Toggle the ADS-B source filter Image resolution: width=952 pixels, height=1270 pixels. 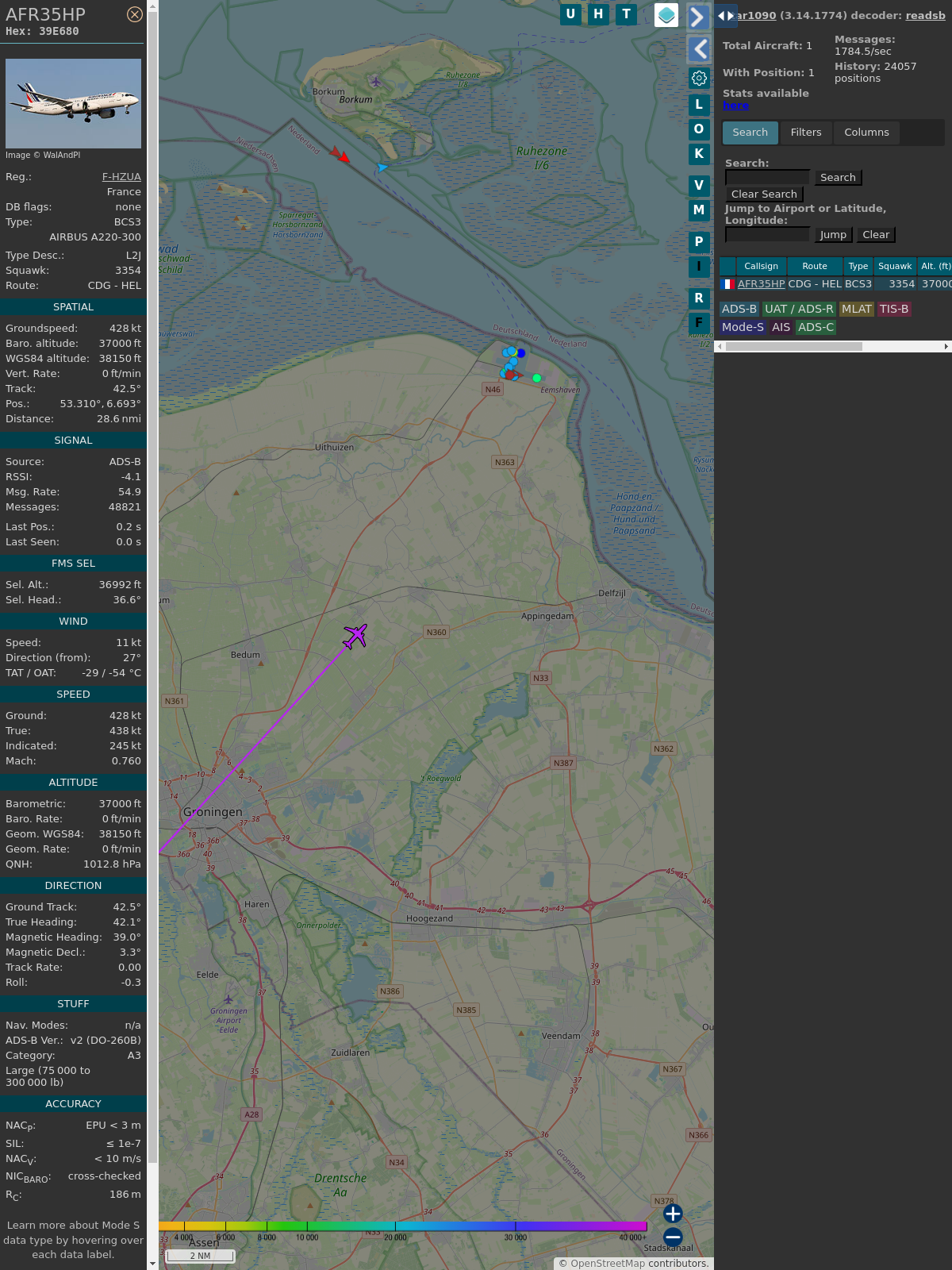tap(739, 309)
